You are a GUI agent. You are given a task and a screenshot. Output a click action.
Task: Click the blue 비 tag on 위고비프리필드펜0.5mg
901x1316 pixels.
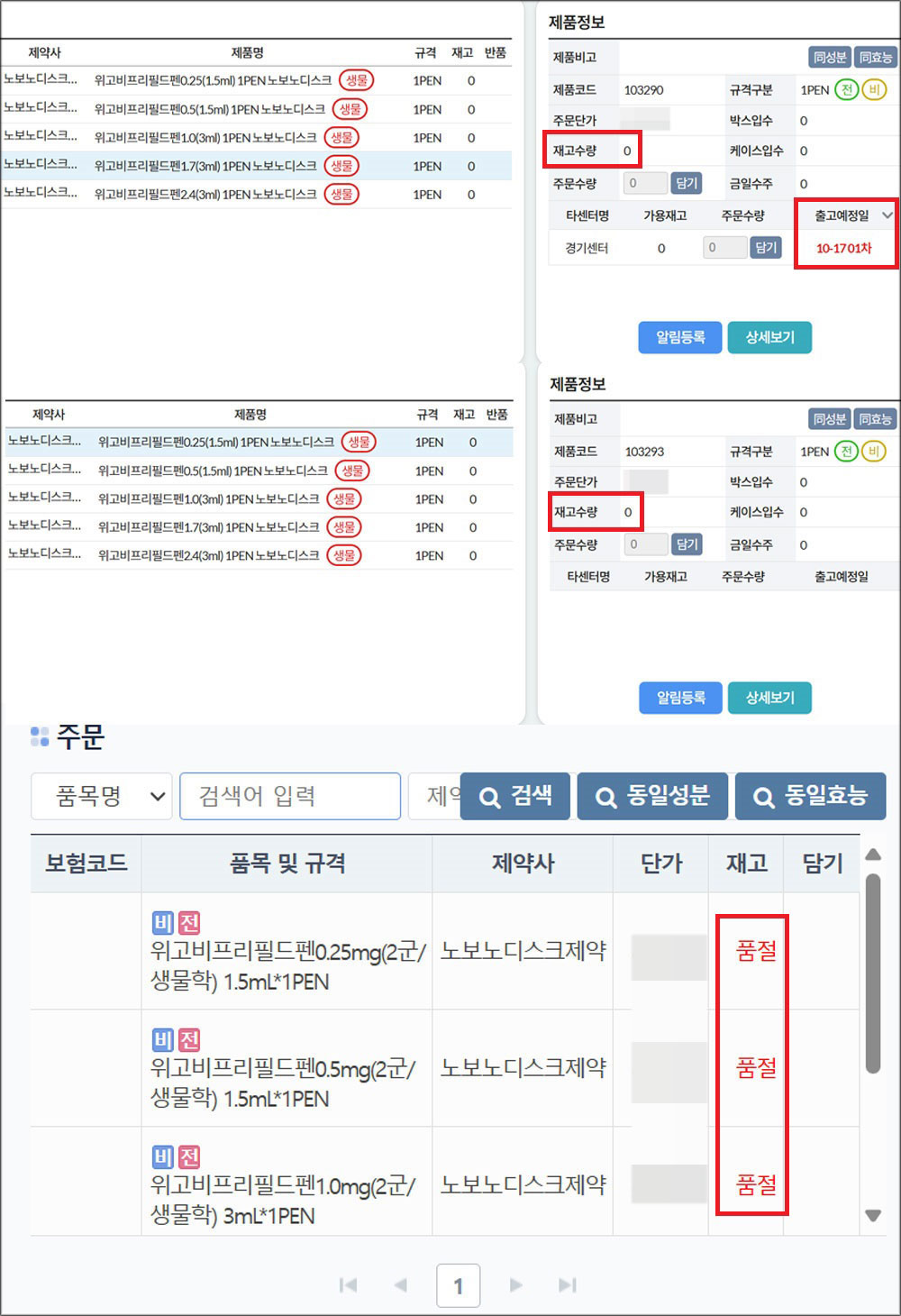163,1040
